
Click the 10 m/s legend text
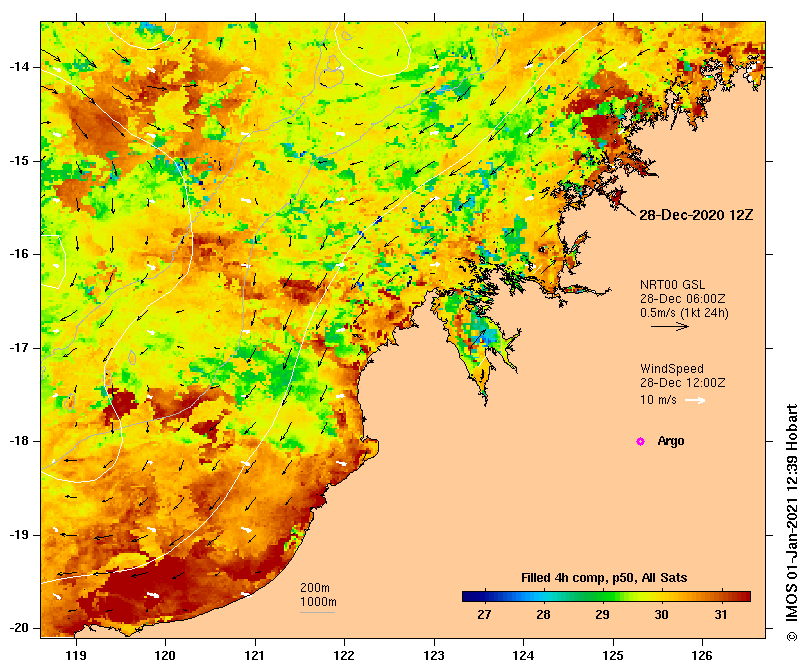pos(658,400)
